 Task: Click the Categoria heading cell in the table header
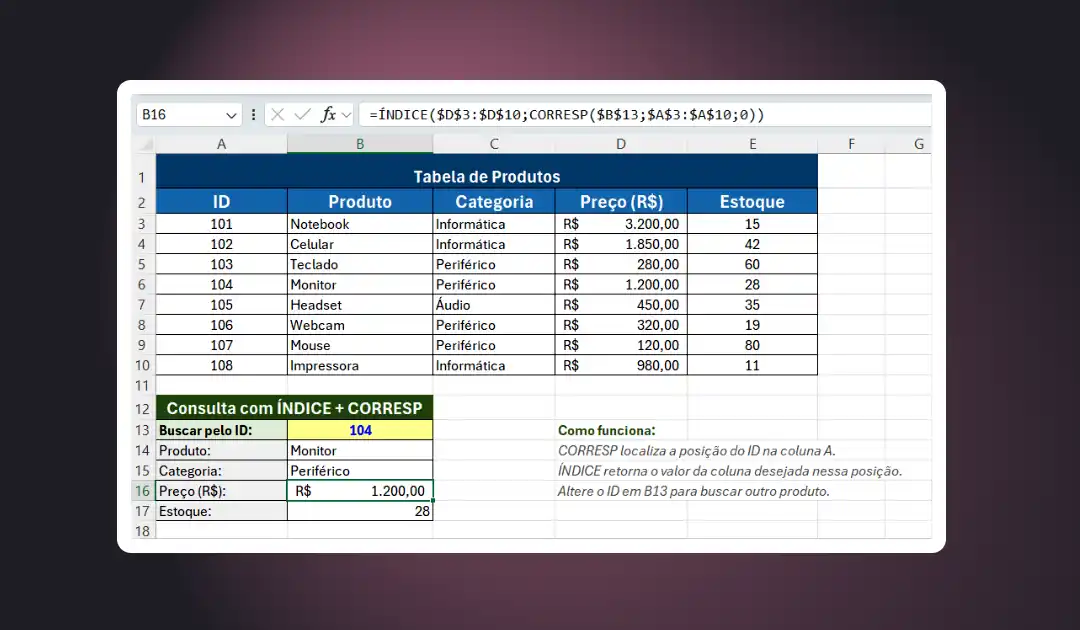[494, 202]
